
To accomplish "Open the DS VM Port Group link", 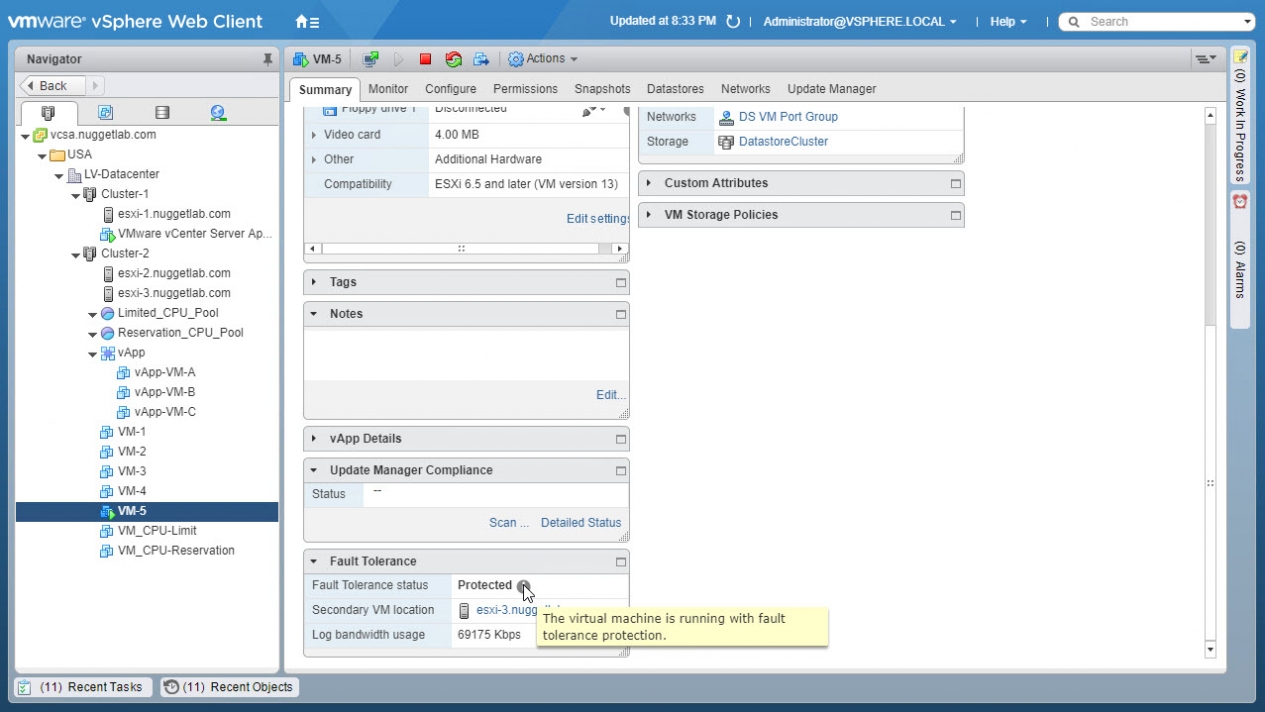I will point(788,117).
